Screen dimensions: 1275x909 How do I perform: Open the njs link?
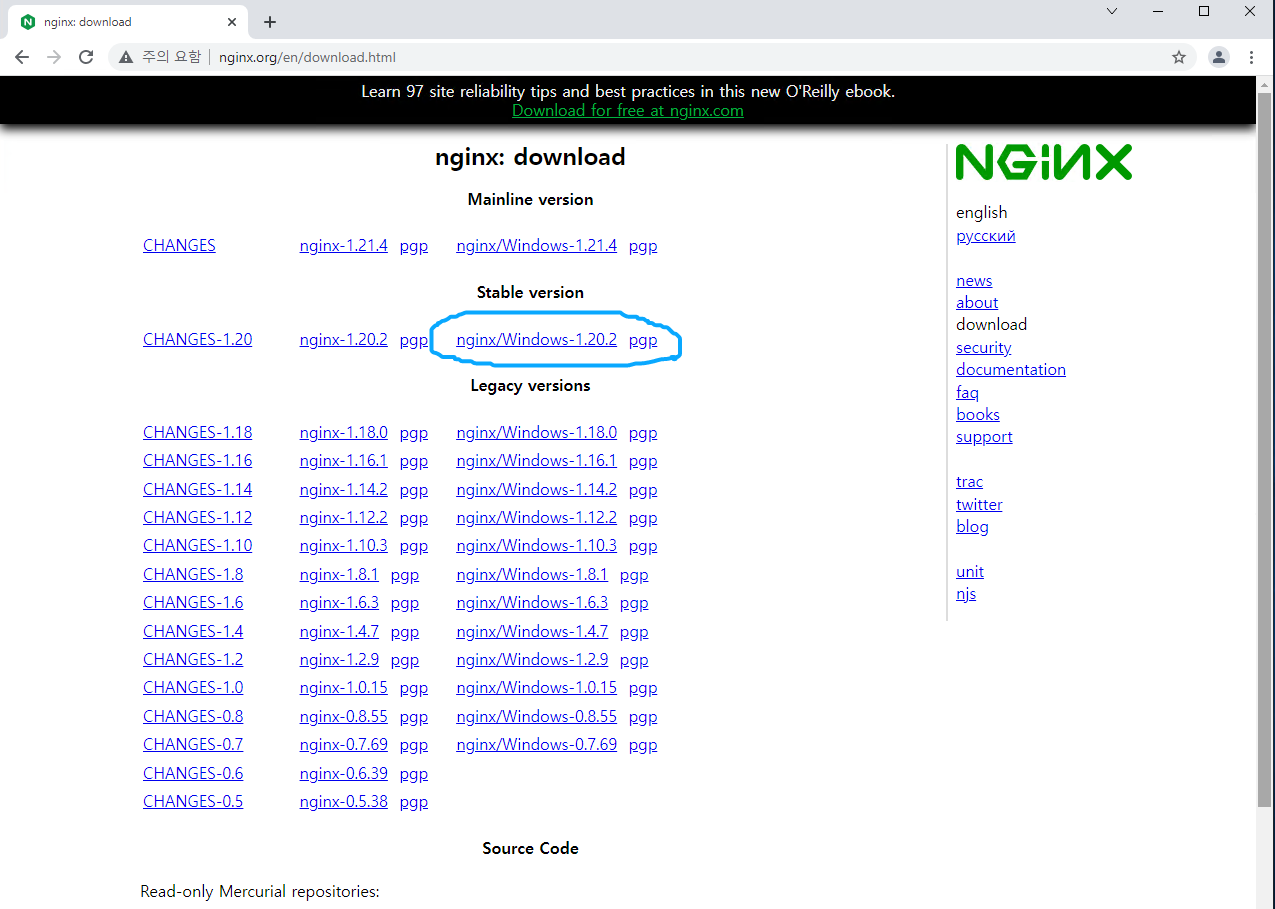point(966,594)
